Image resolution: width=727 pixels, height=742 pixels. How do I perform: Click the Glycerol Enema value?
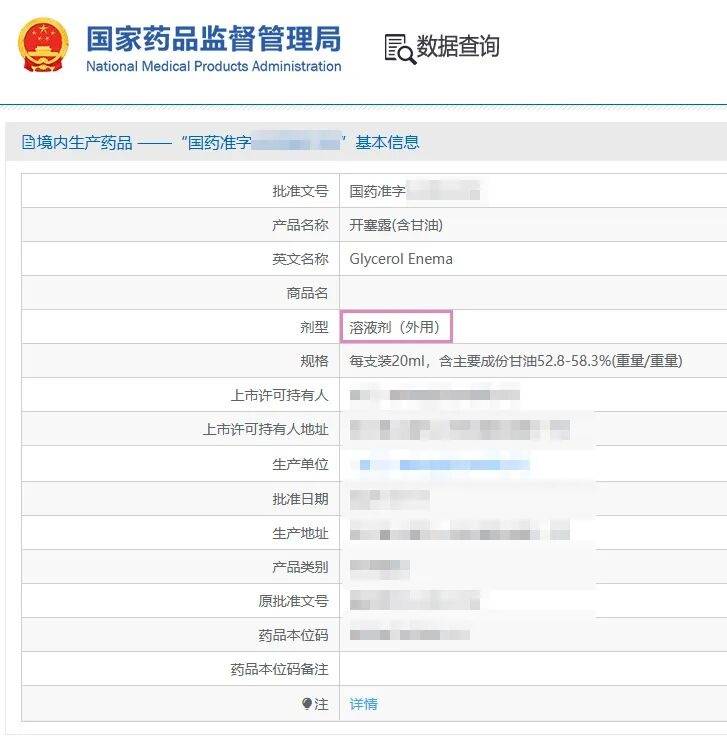pos(401,259)
